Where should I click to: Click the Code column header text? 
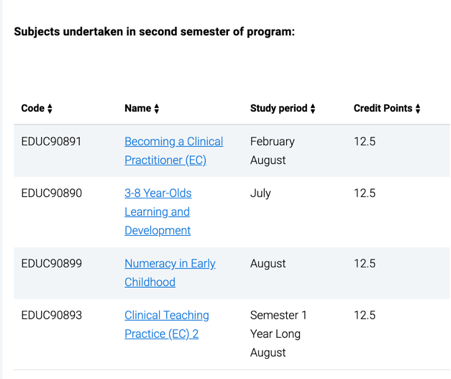pyautogui.click(x=33, y=108)
